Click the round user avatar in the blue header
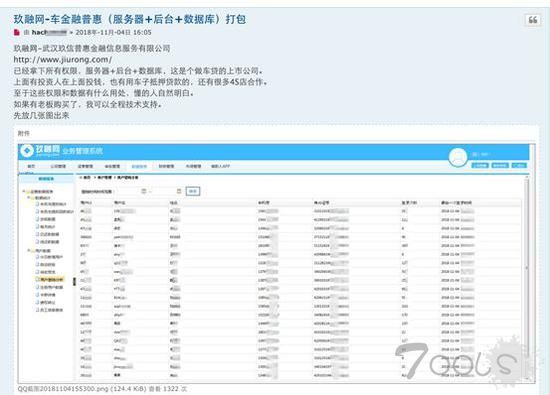 tap(458, 158)
